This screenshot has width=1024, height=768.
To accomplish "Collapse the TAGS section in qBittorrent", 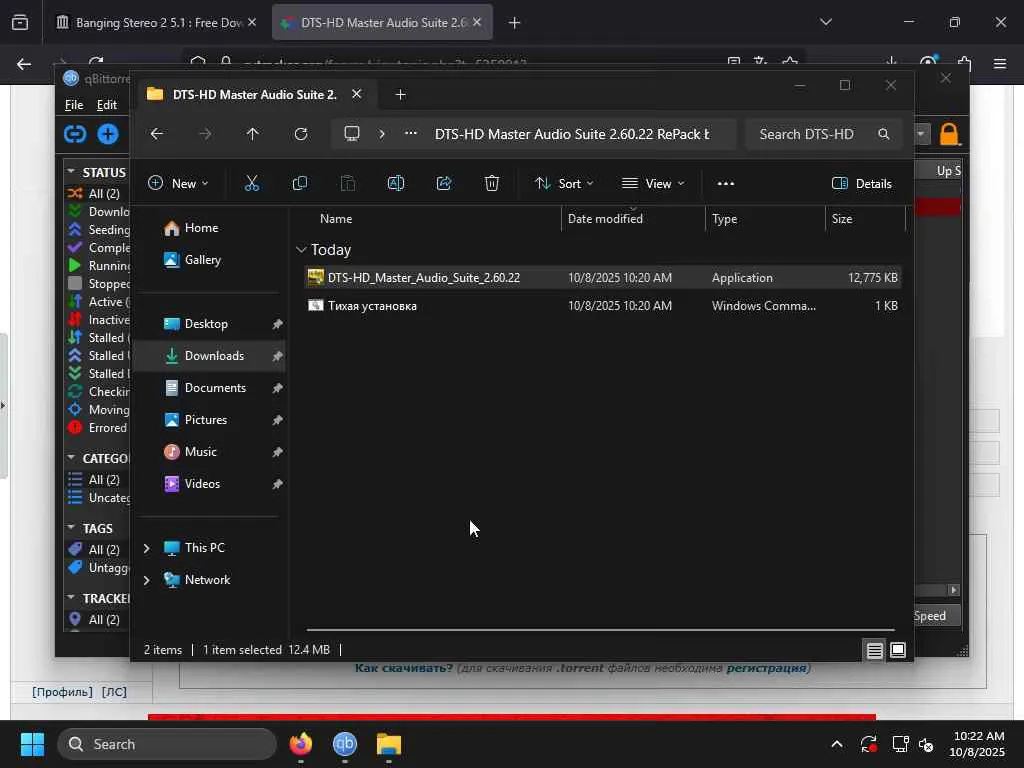I will click(x=71, y=528).
